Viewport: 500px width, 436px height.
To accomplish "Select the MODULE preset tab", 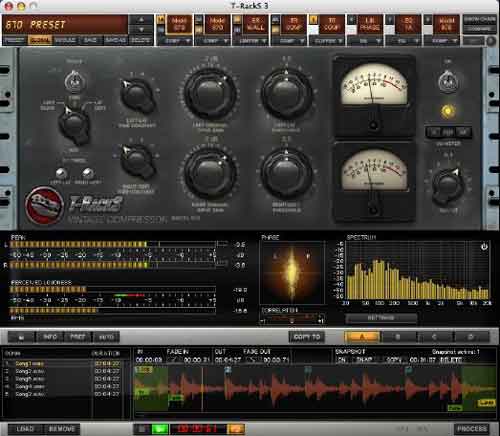I will pos(65,40).
